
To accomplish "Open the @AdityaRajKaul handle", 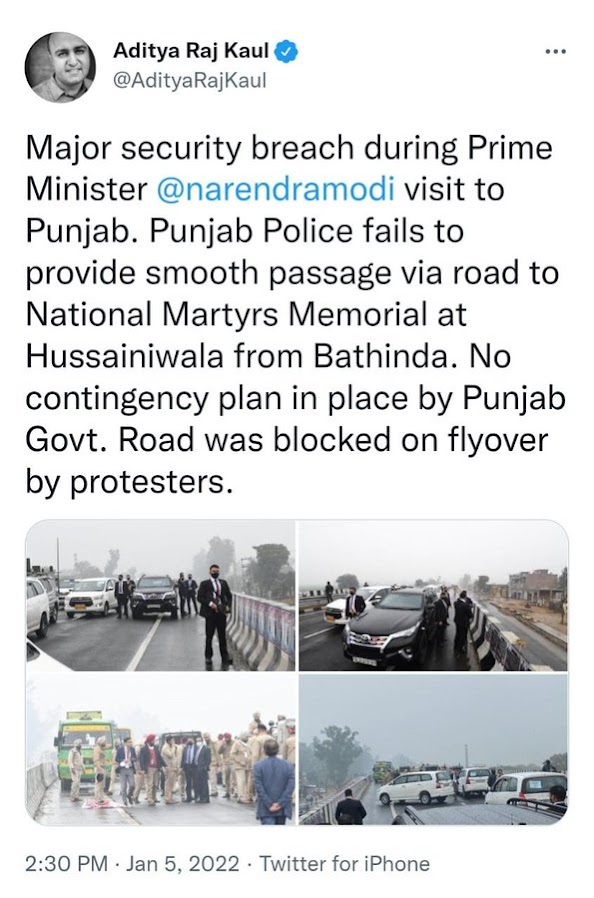I will [x=190, y=80].
